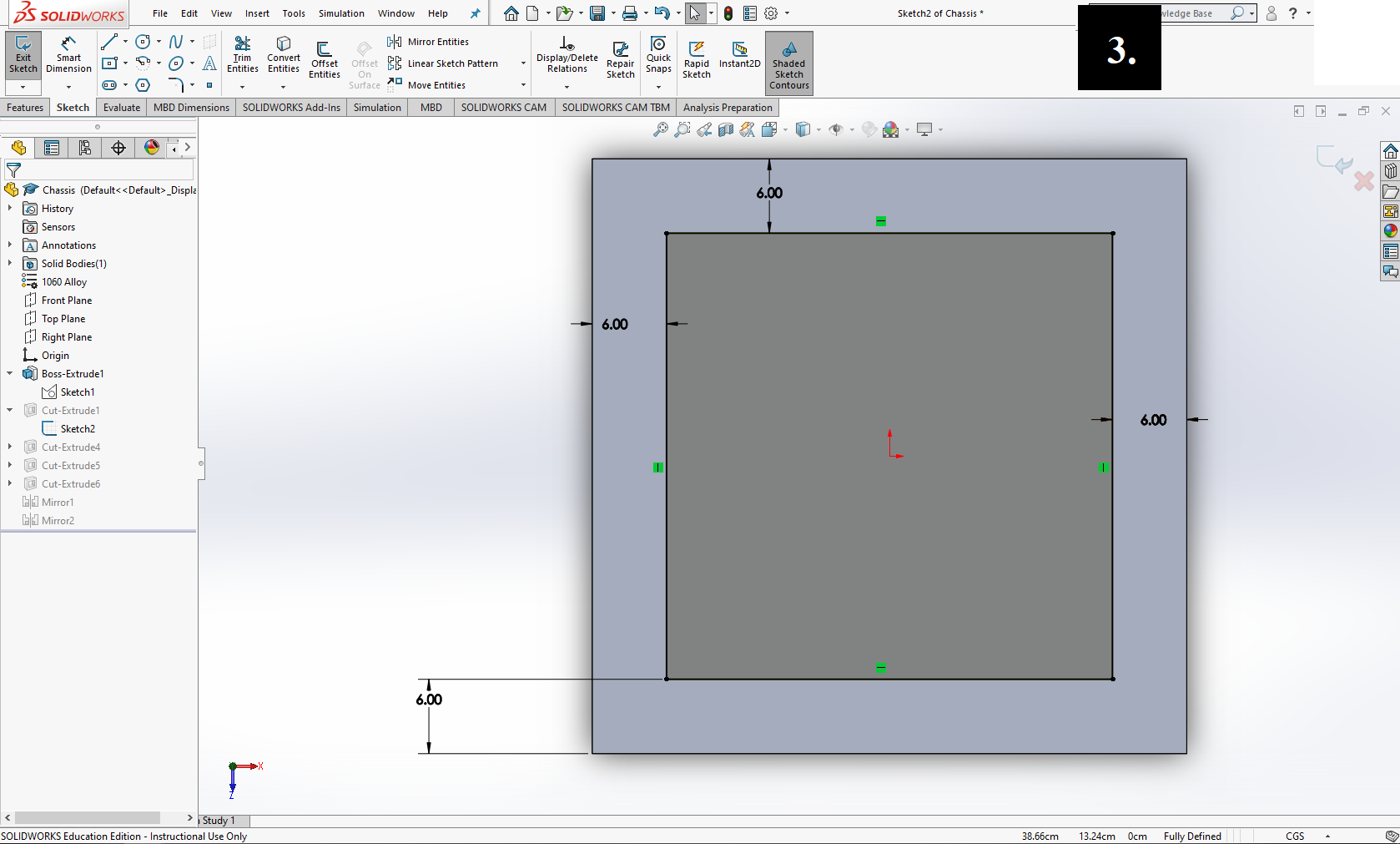Select the Sketch Fillet tool
This screenshot has width=1400, height=844.
point(176,84)
